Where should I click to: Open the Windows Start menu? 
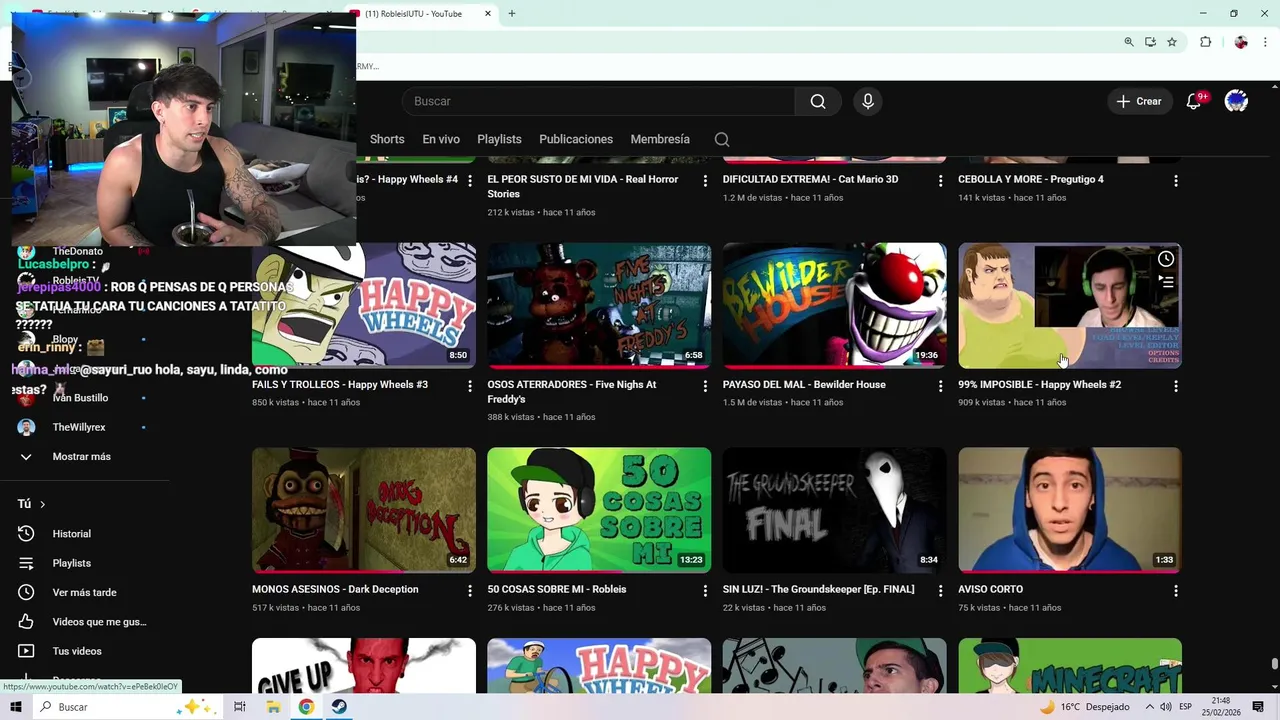[x=16, y=707]
